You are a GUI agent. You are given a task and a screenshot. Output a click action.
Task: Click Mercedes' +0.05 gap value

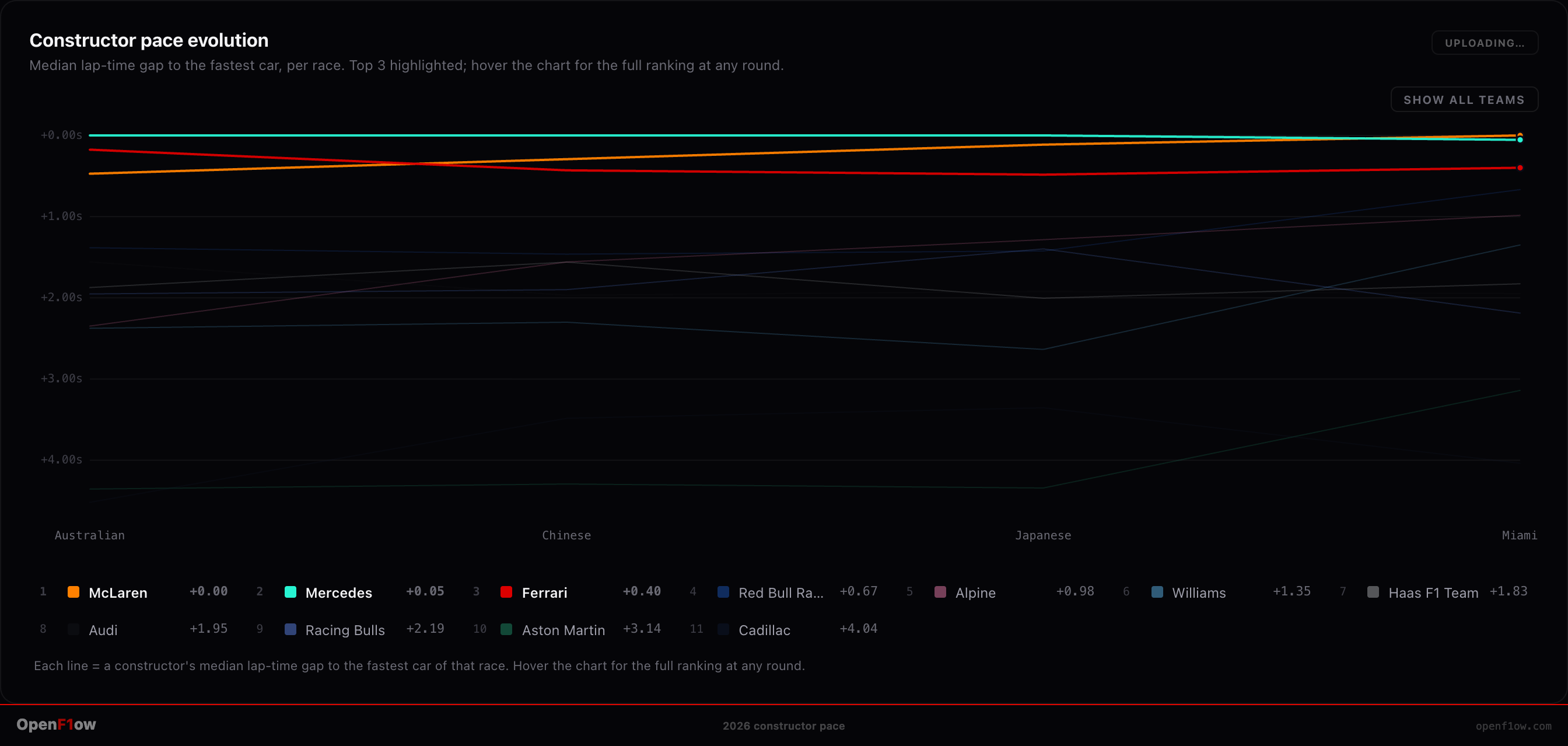pos(425,591)
